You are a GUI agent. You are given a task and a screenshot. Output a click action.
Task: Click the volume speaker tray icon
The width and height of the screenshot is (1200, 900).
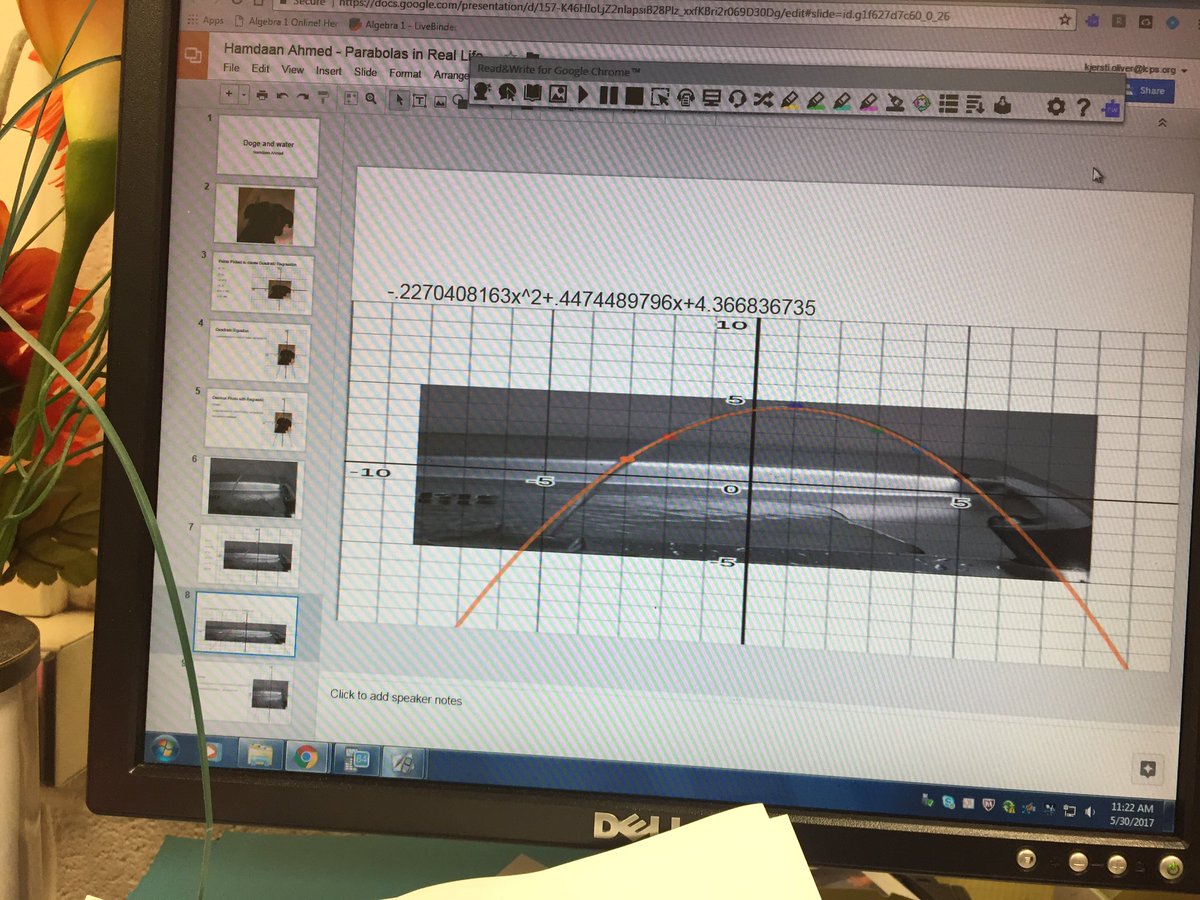coord(1089,810)
